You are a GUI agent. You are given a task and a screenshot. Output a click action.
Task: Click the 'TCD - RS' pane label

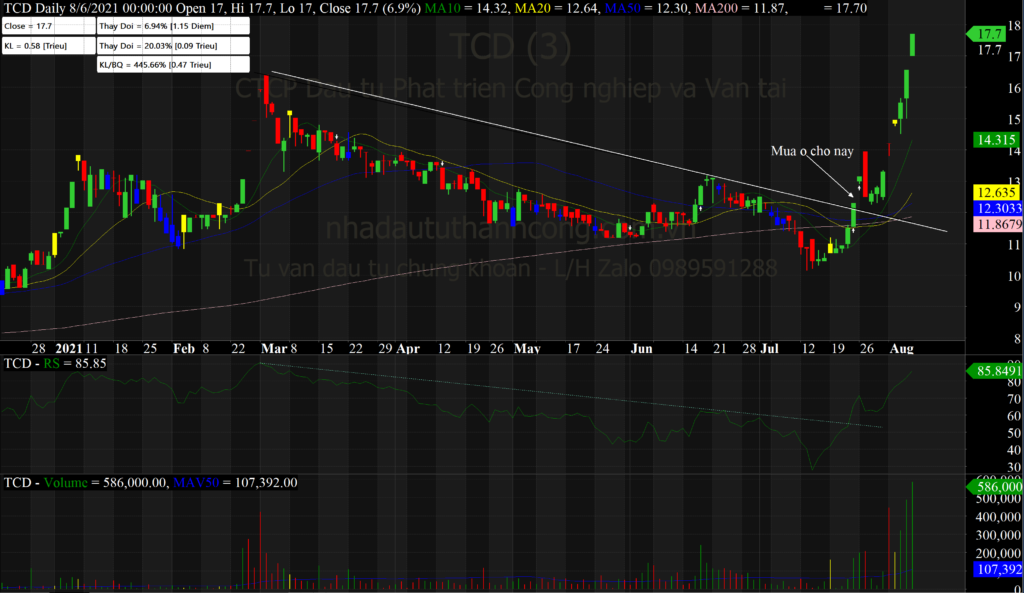point(35,366)
